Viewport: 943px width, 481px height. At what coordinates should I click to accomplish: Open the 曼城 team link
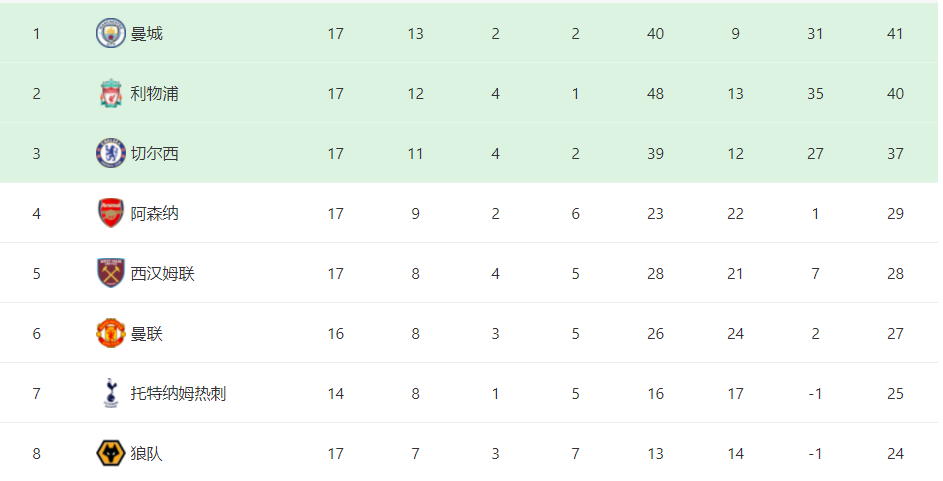point(147,34)
